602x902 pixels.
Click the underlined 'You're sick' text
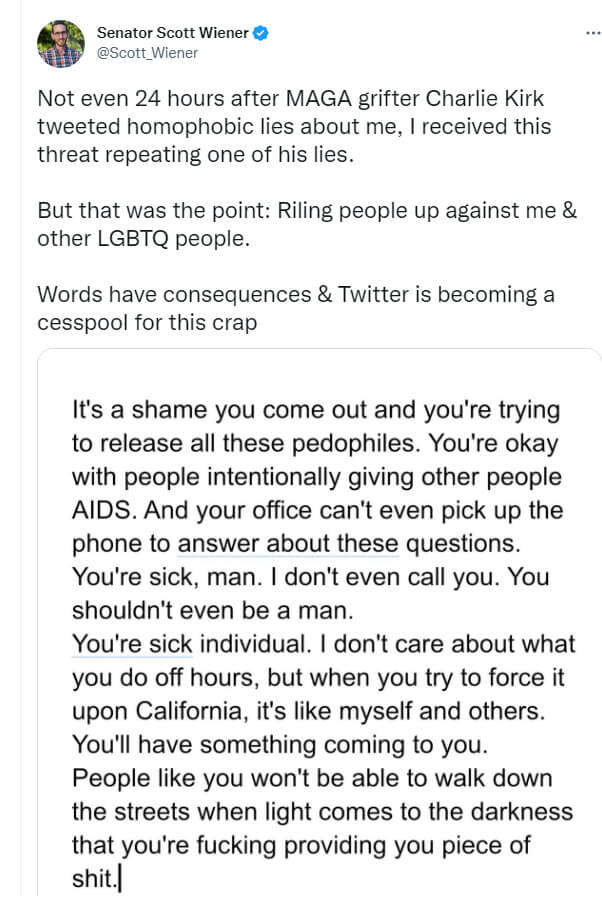132,644
